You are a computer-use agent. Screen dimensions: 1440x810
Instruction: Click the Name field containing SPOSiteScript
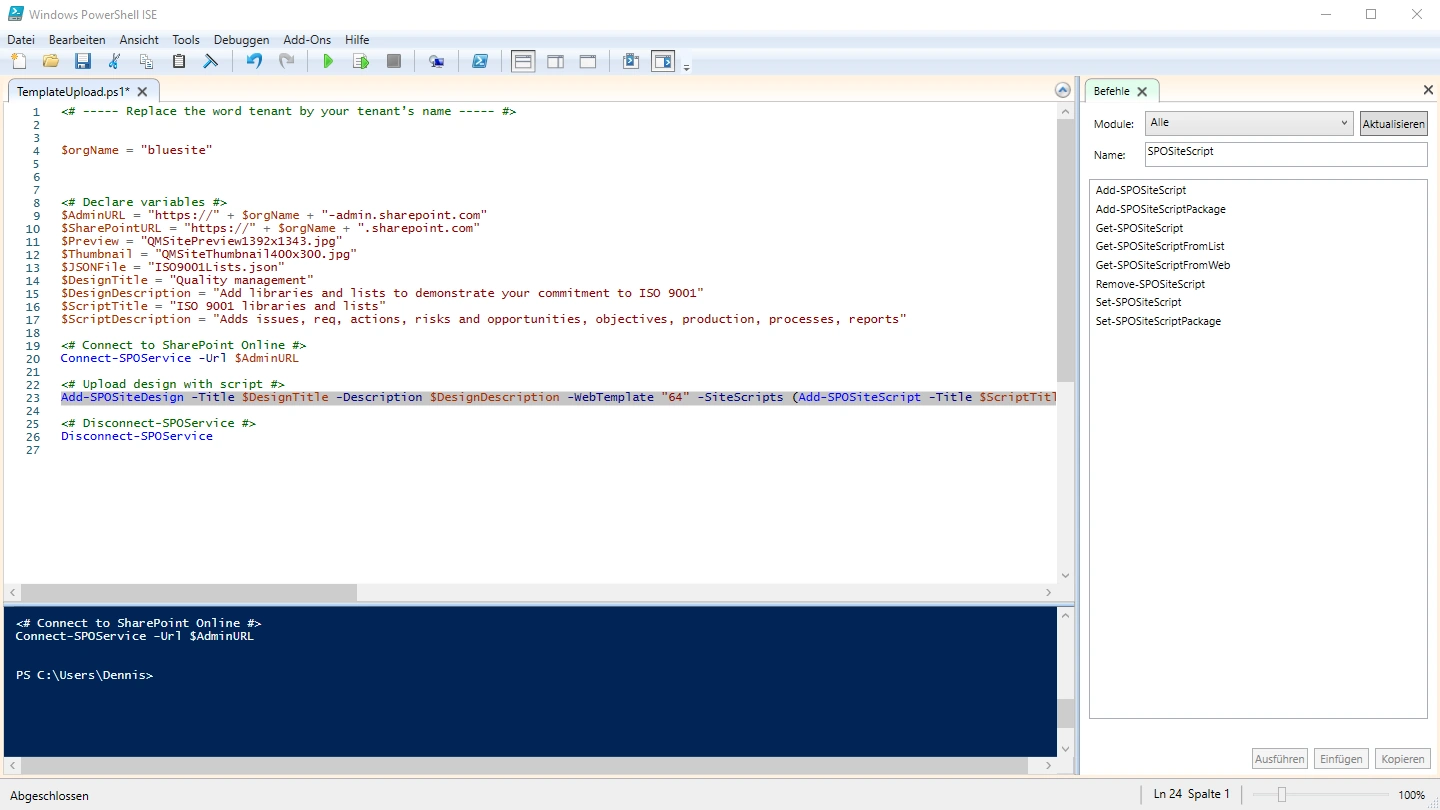1285,154
